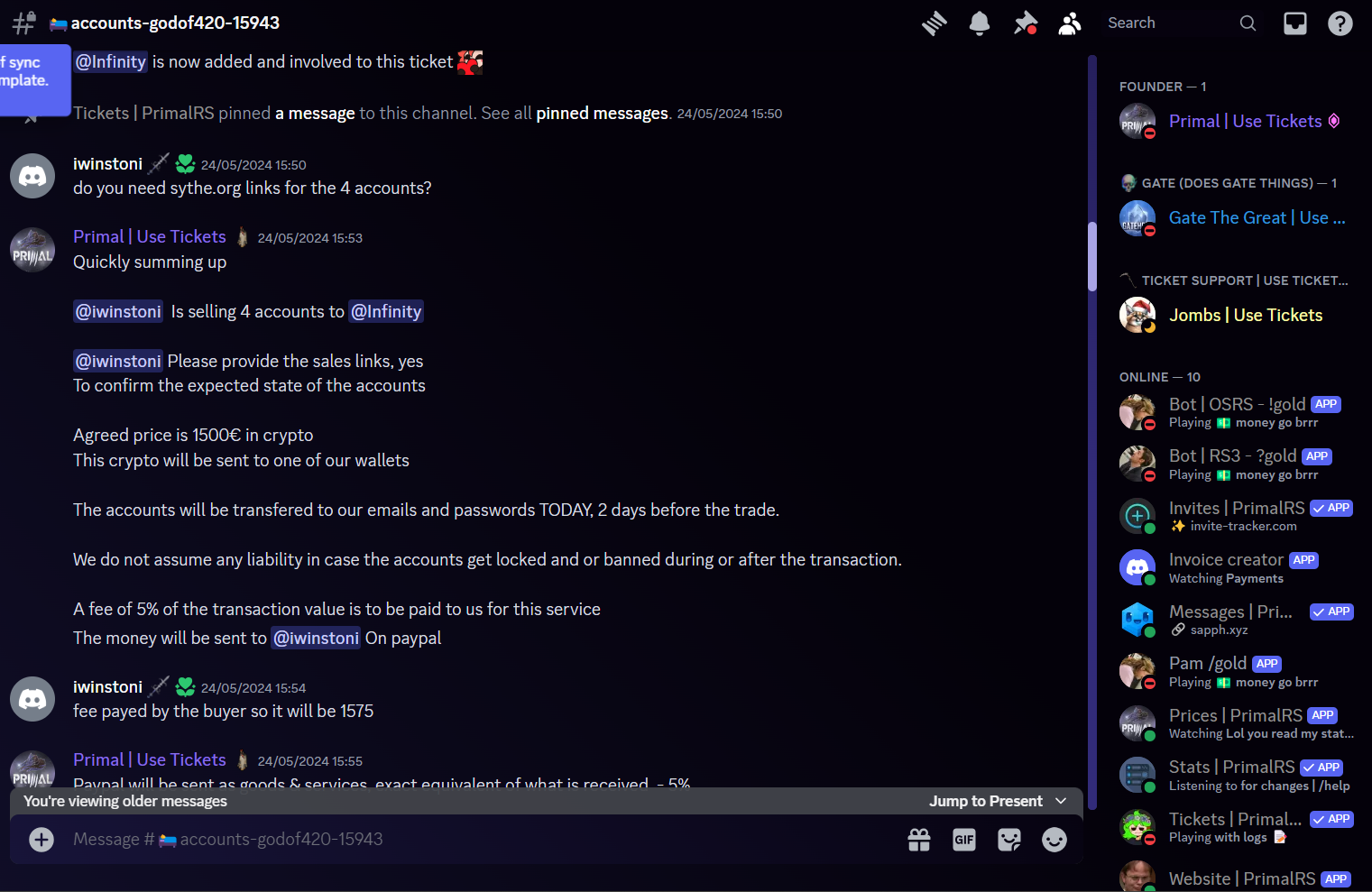
Task: Open the pinned messages link
Action: 602,114
